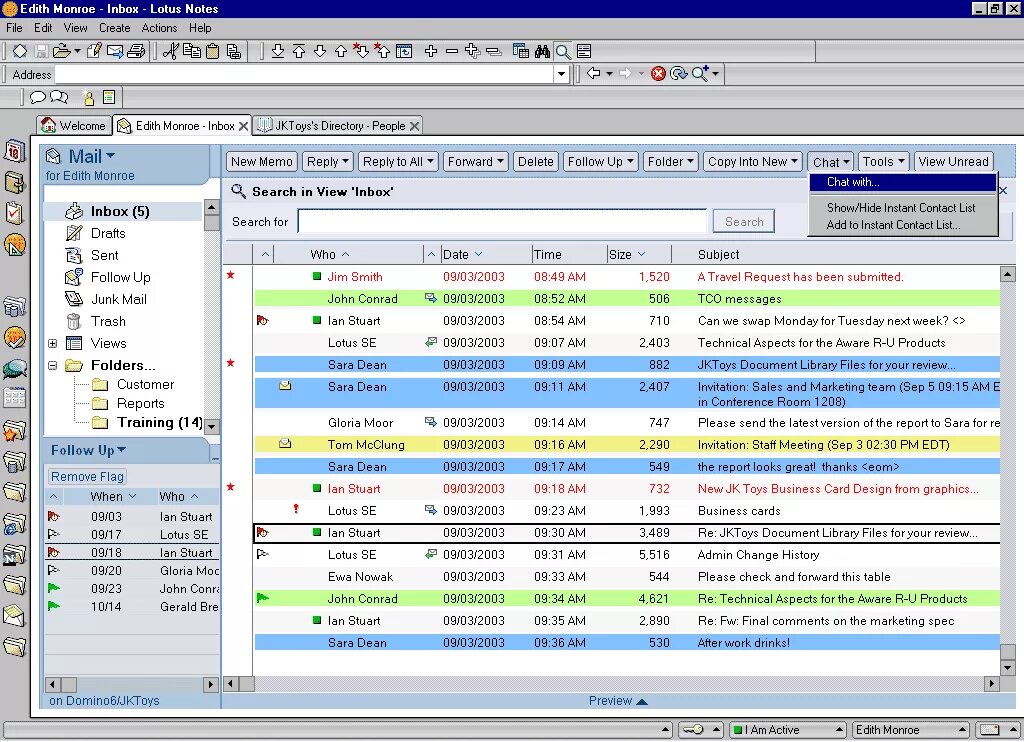Click the Cut scissors icon
Screen dimensions: 1024x742
[x=170, y=51]
